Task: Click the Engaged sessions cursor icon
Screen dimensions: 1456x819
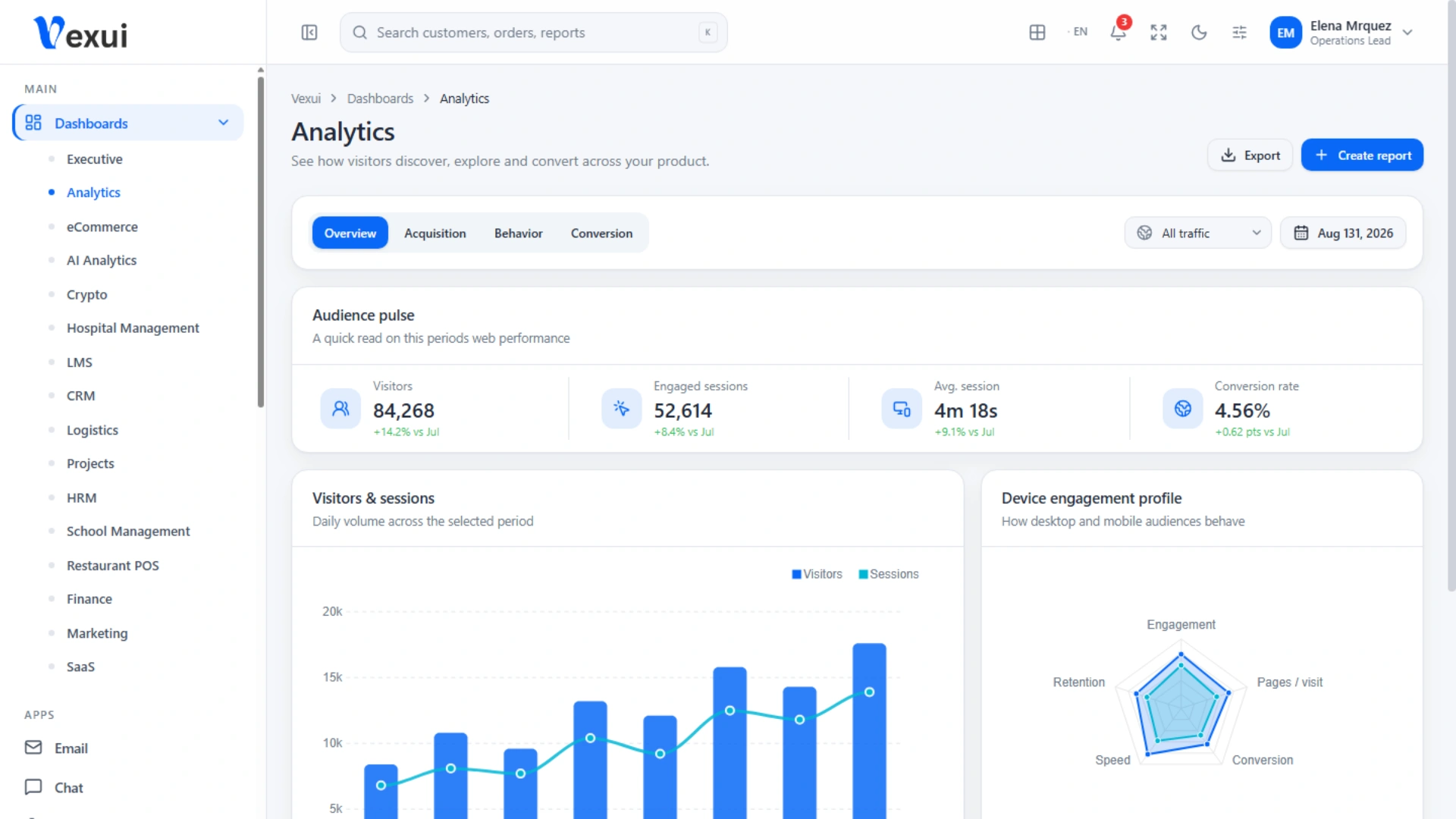Action: coord(622,409)
